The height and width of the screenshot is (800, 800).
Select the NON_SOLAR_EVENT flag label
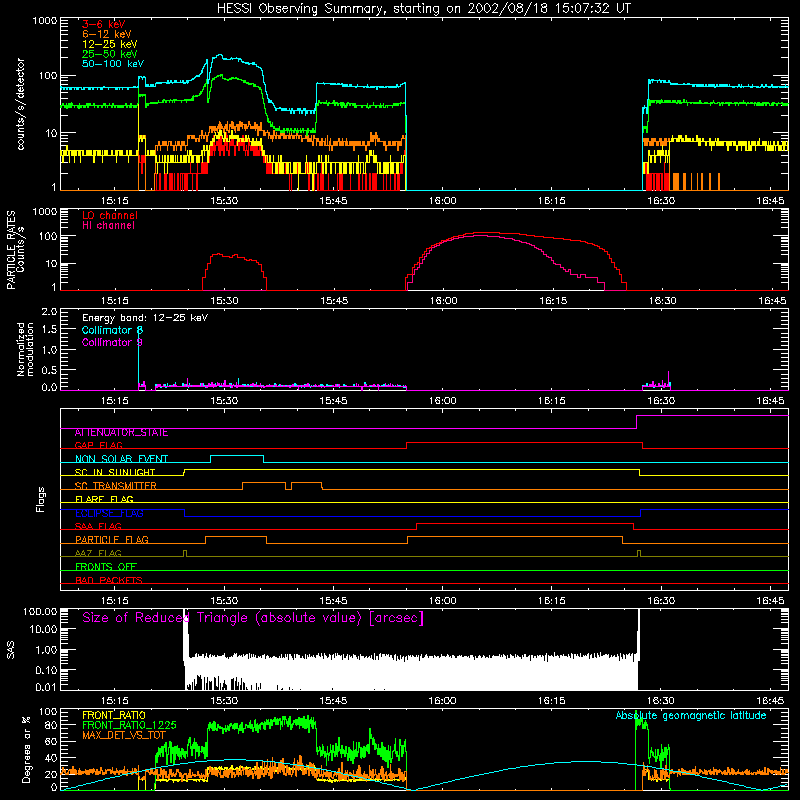tap(121, 459)
